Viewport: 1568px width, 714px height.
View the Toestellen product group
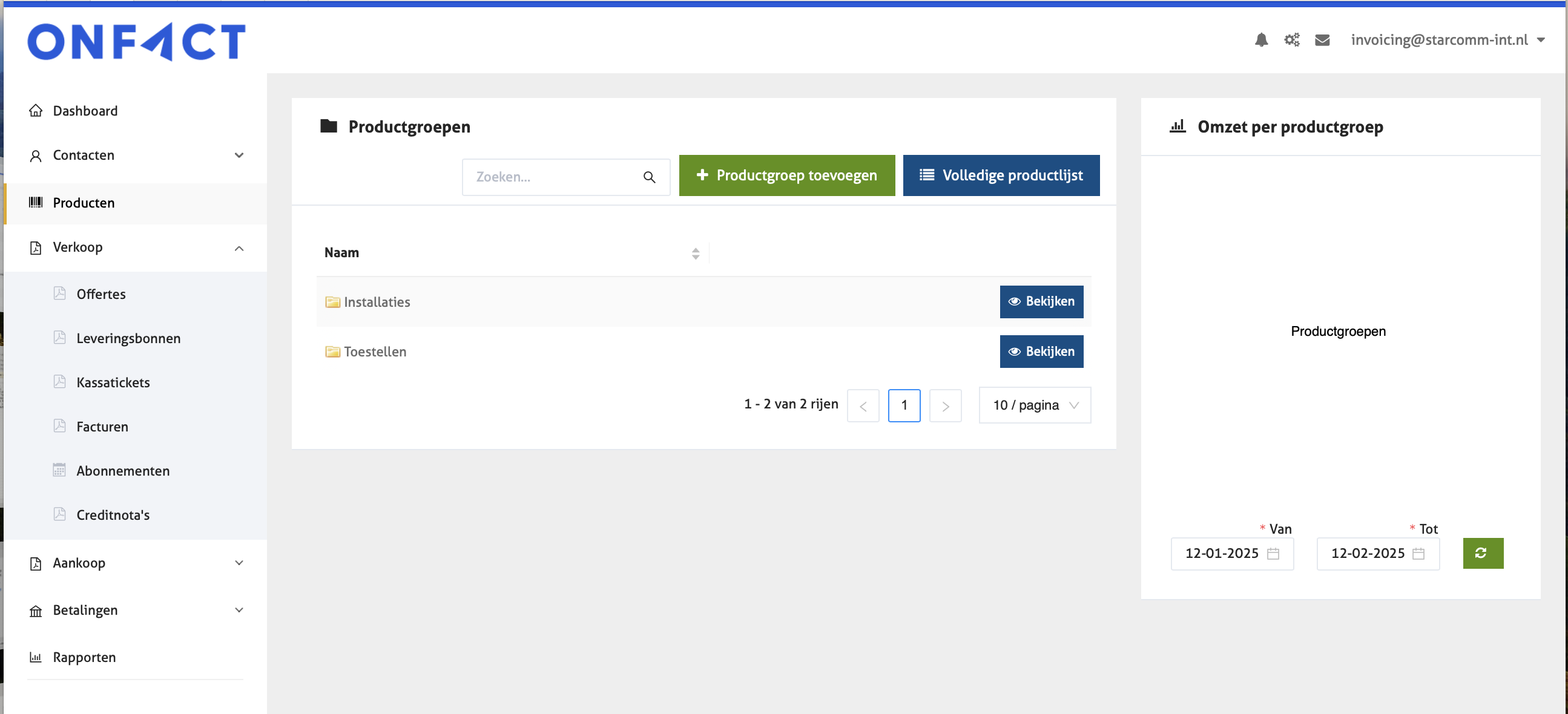click(x=1041, y=352)
